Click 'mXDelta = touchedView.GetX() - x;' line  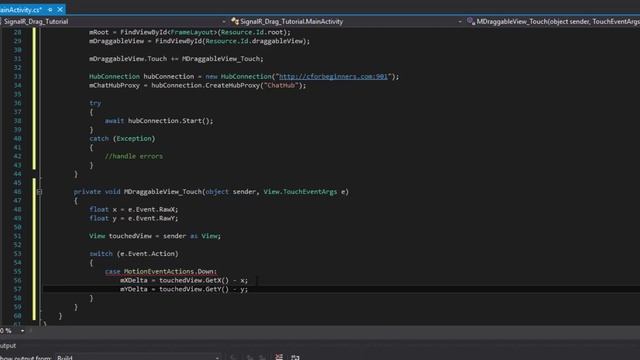(184, 280)
